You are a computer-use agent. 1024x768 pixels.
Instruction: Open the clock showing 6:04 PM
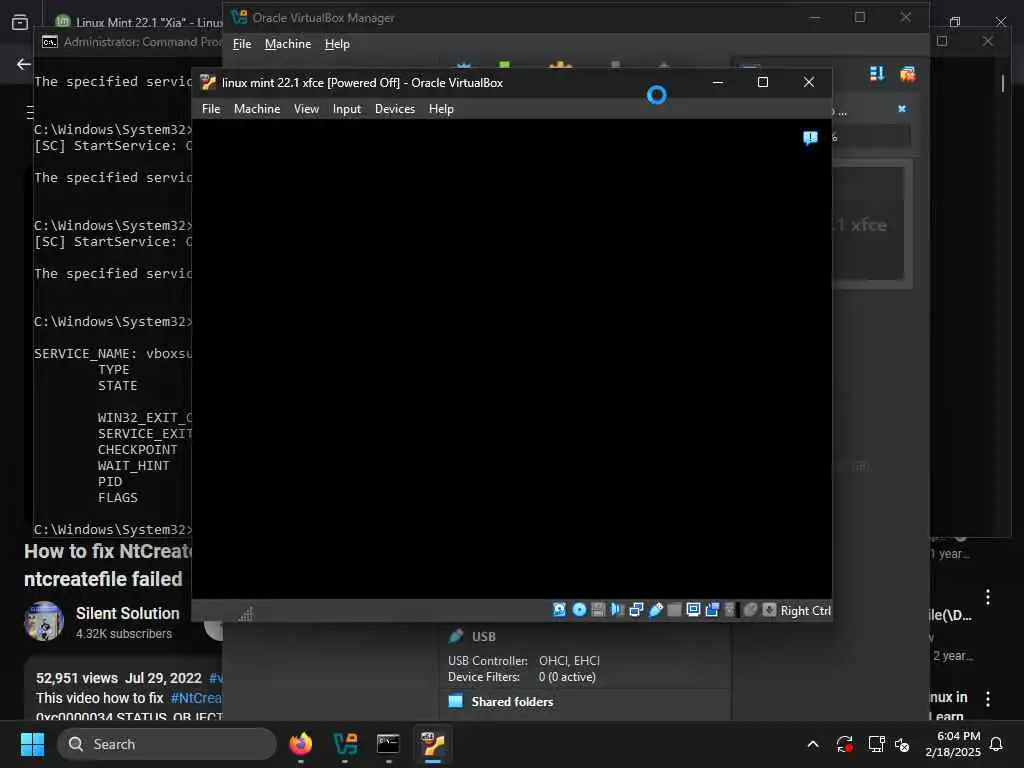pos(953,744)
